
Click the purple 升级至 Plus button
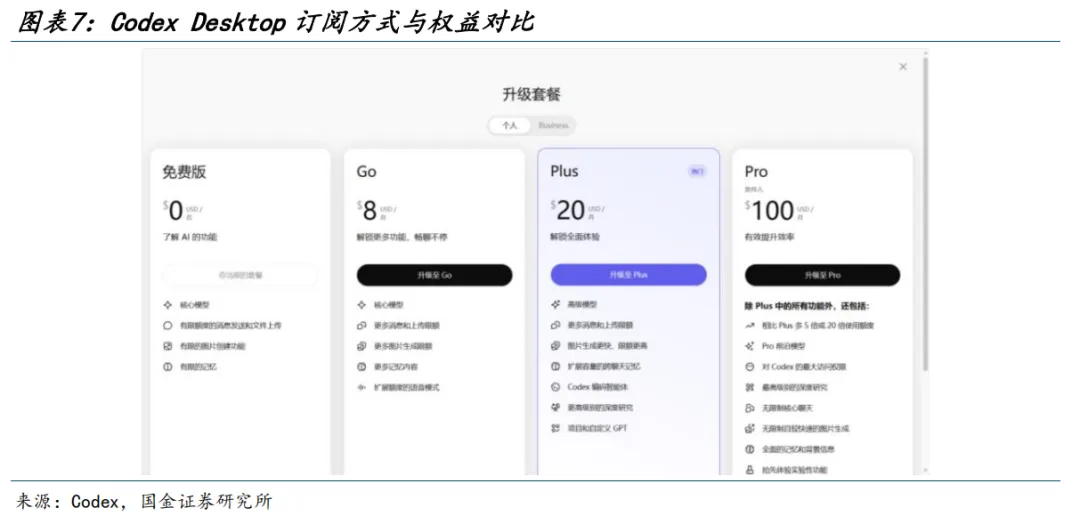click(x=628, y=275)
